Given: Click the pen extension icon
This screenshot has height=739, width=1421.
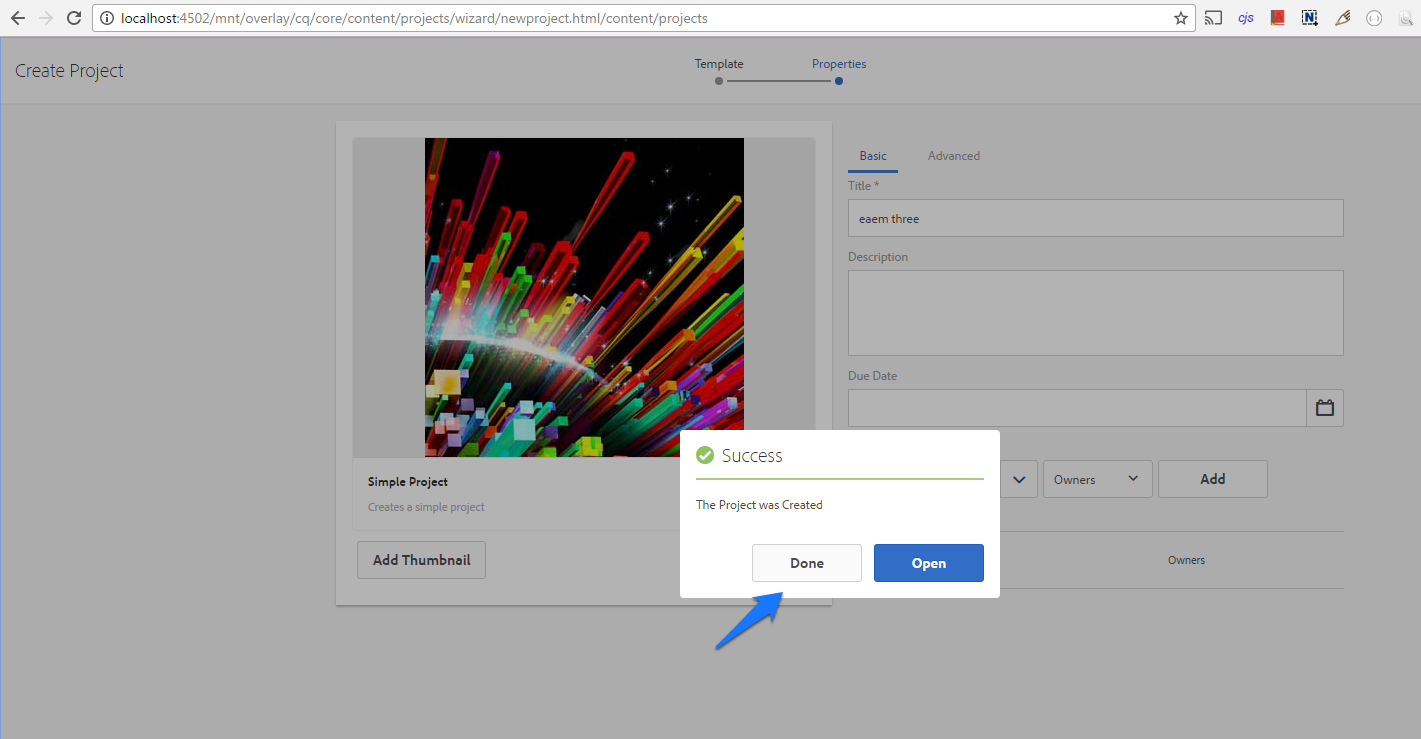Looking at the screenshot, I should point(1342,18).
